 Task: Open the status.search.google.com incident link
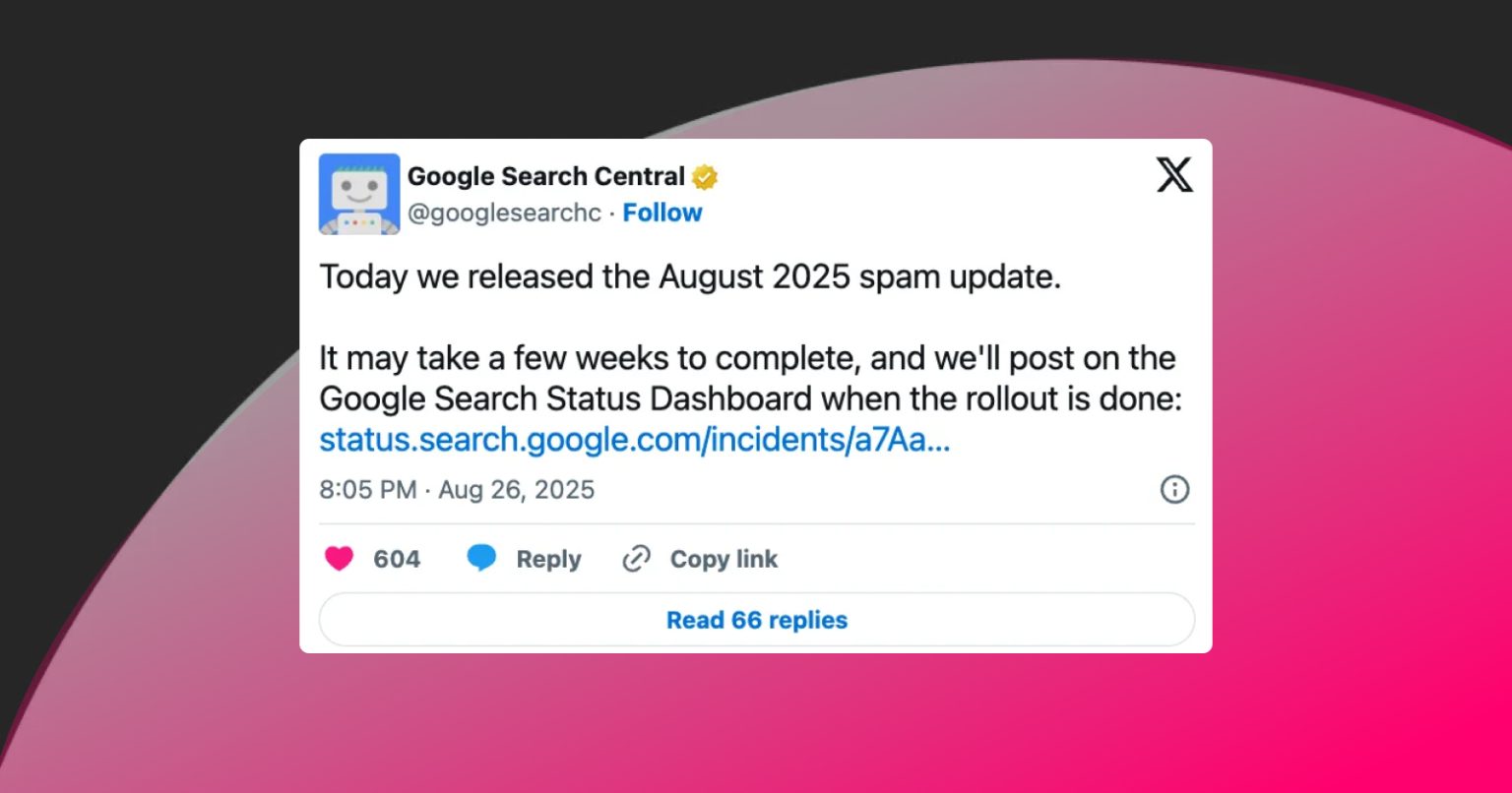pos(635,440)
